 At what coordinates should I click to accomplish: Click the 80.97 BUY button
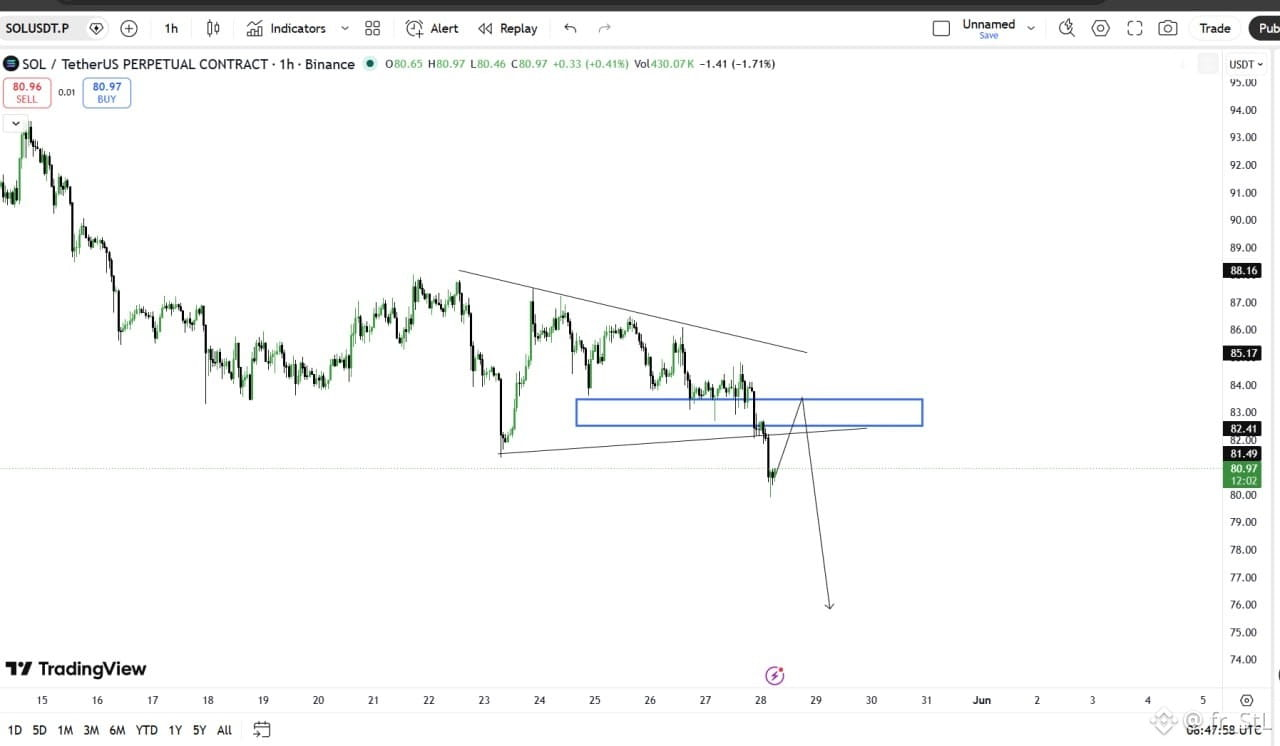[x=107, y=93]
